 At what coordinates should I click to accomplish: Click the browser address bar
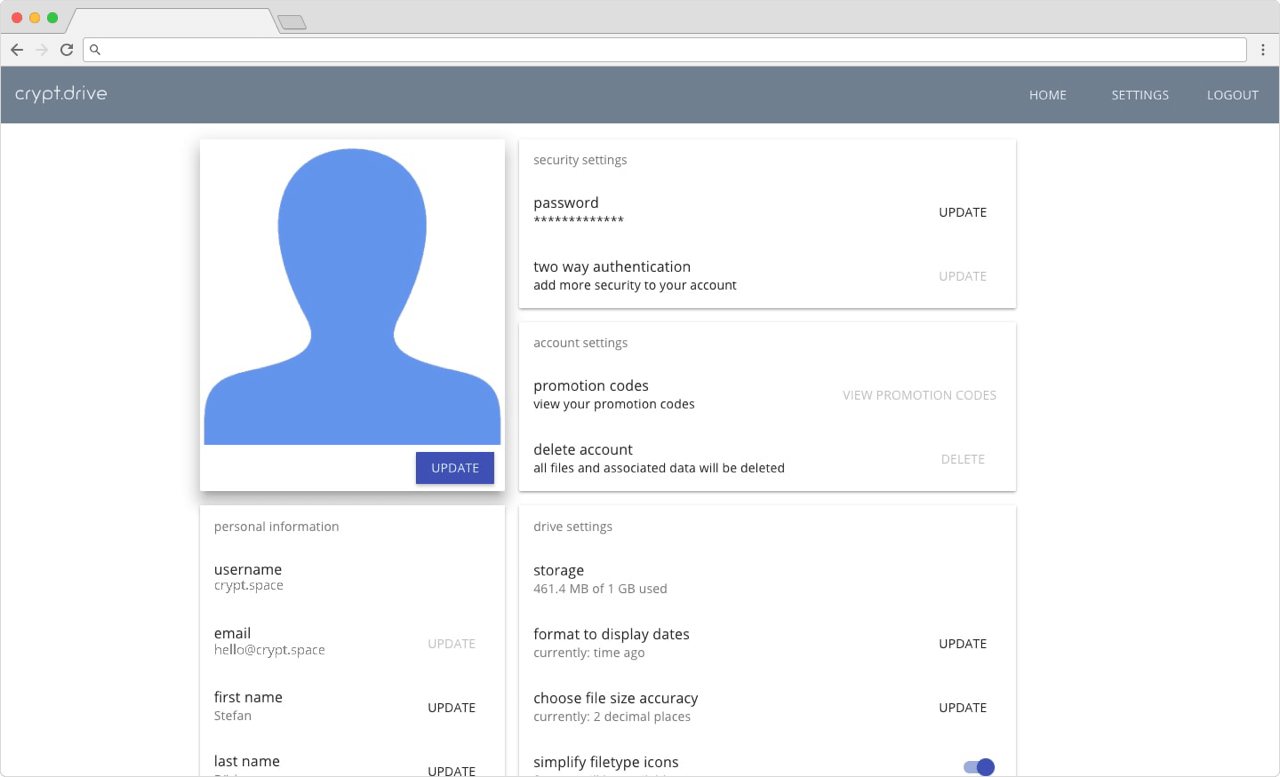(664, 49)
